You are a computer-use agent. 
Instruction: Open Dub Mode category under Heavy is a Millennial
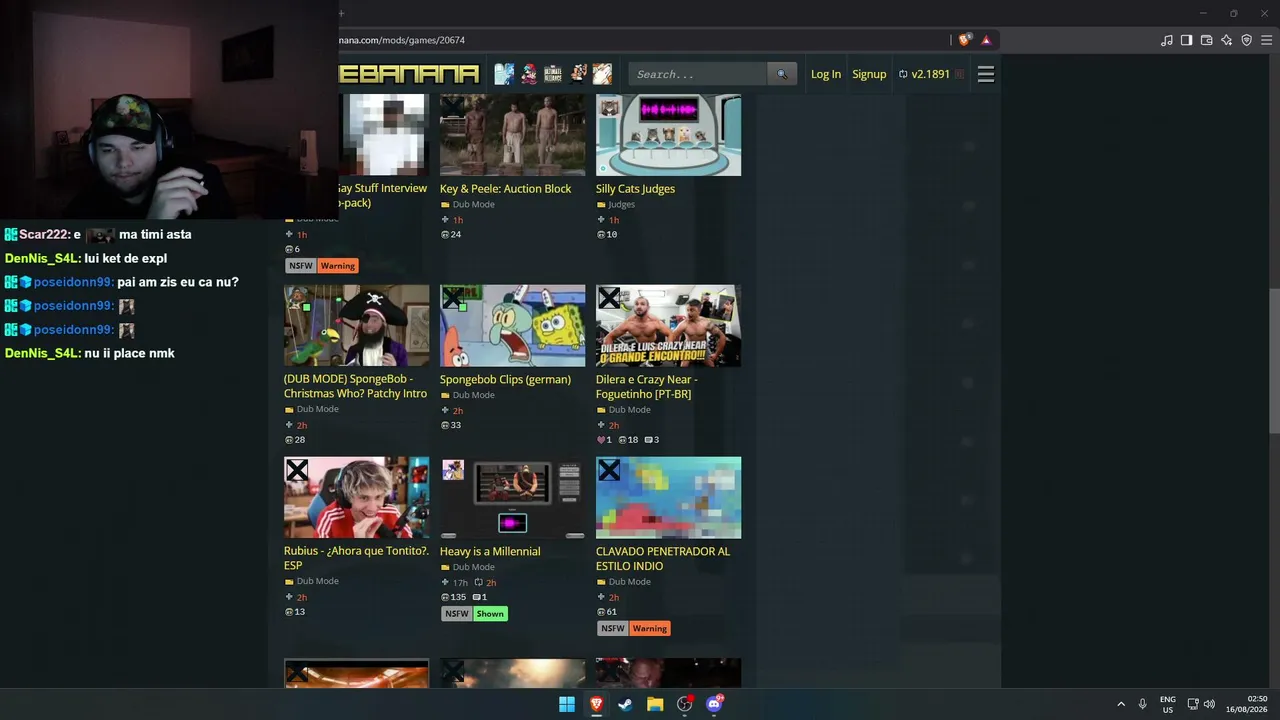tap(473, 568)
